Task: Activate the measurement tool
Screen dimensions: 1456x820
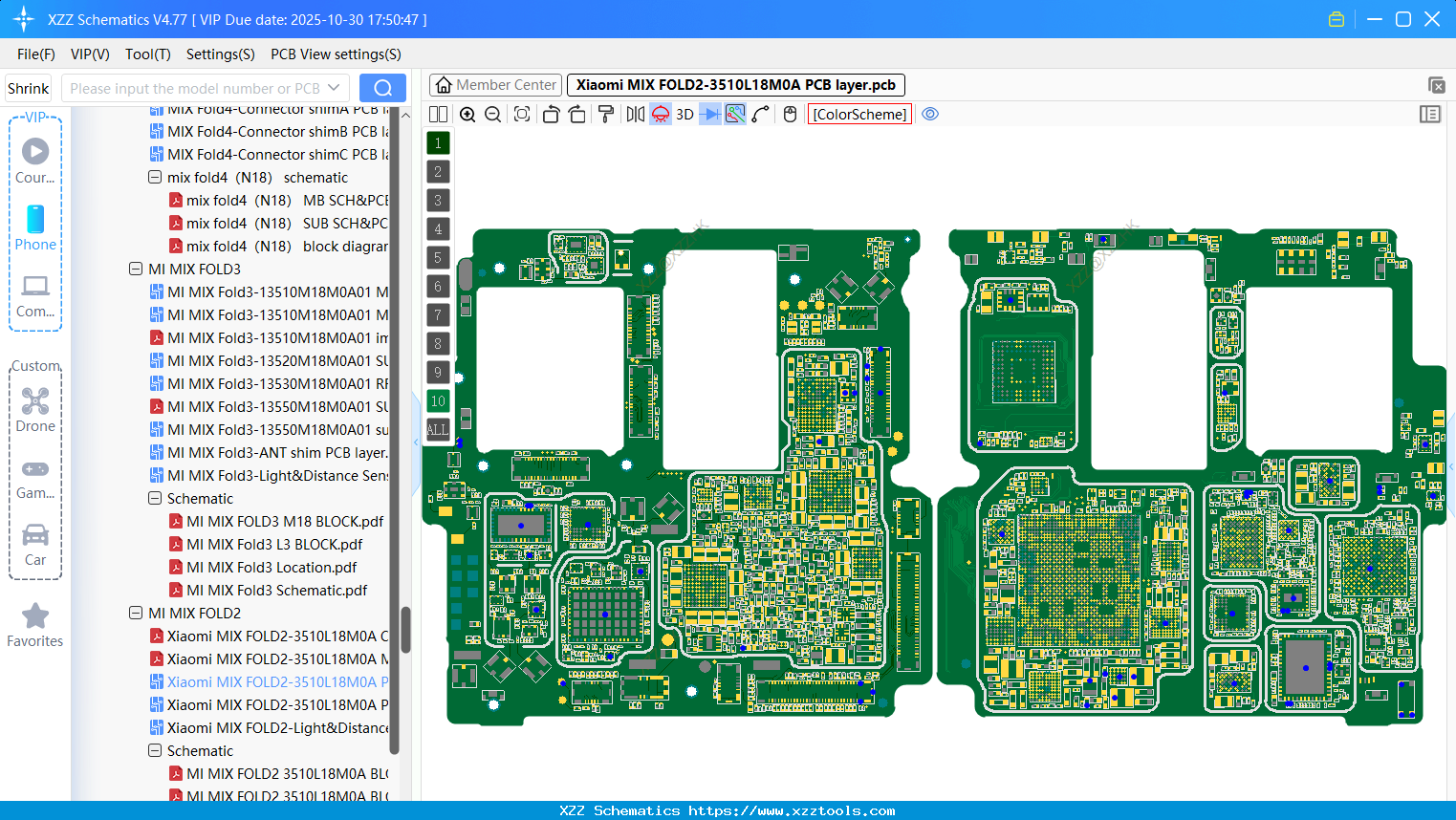Action: [x=758, y=114]
